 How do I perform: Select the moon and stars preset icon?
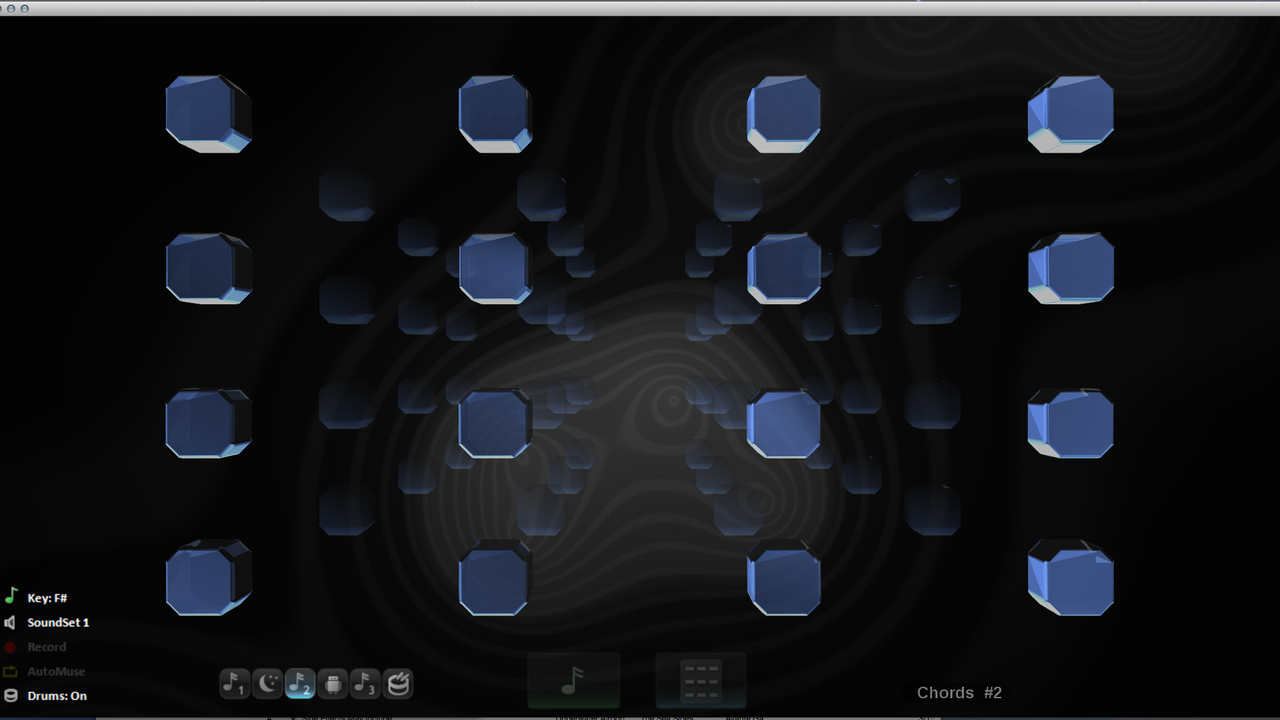click(x=267, y=684)
